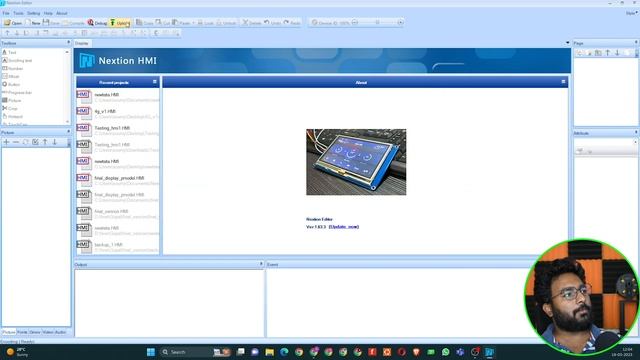Open the Tools menu

coord(18,13)
